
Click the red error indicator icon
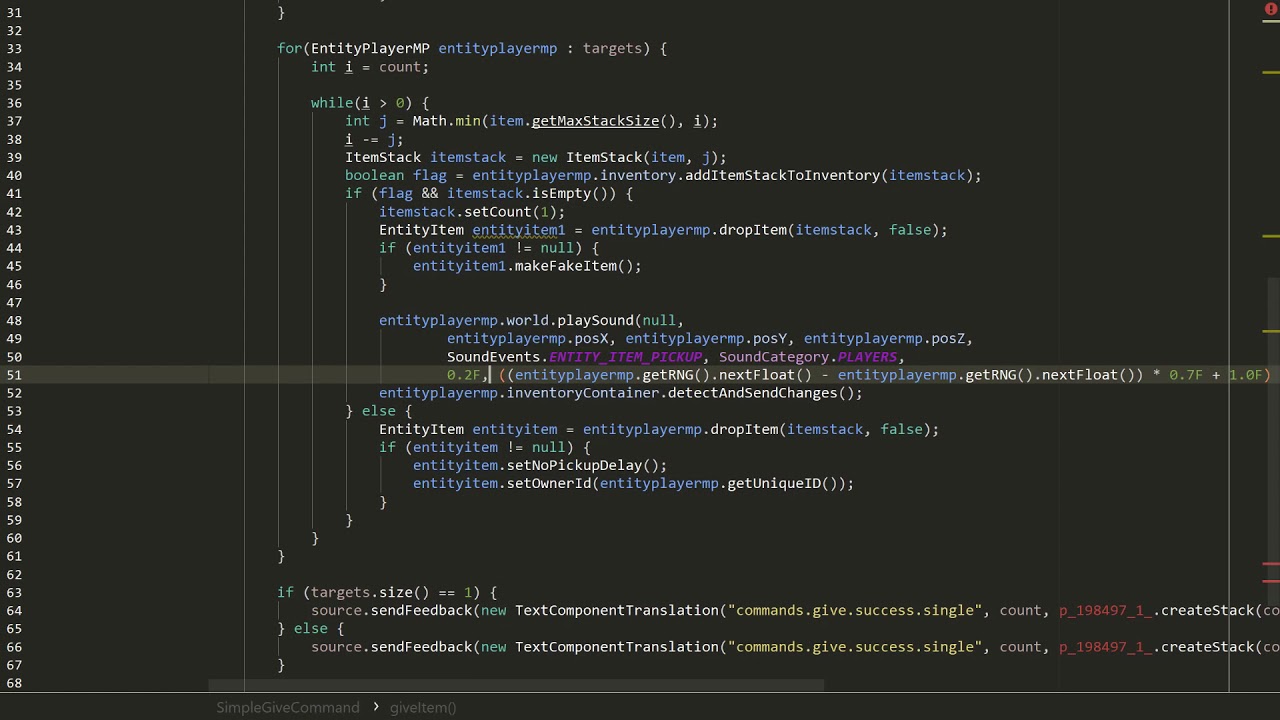coord(1271,9)
